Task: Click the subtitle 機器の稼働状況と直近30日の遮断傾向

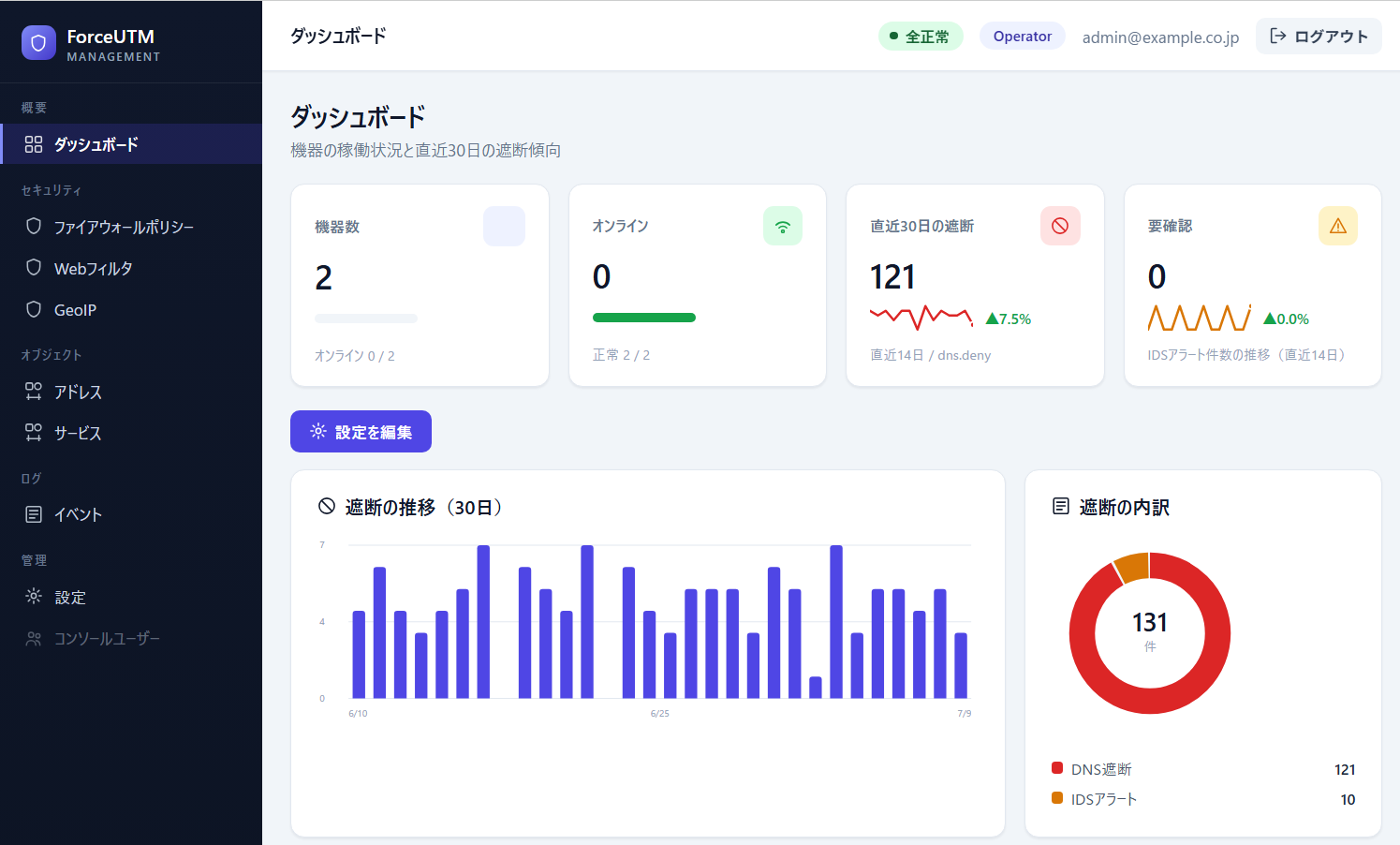Action: (426, 150)
